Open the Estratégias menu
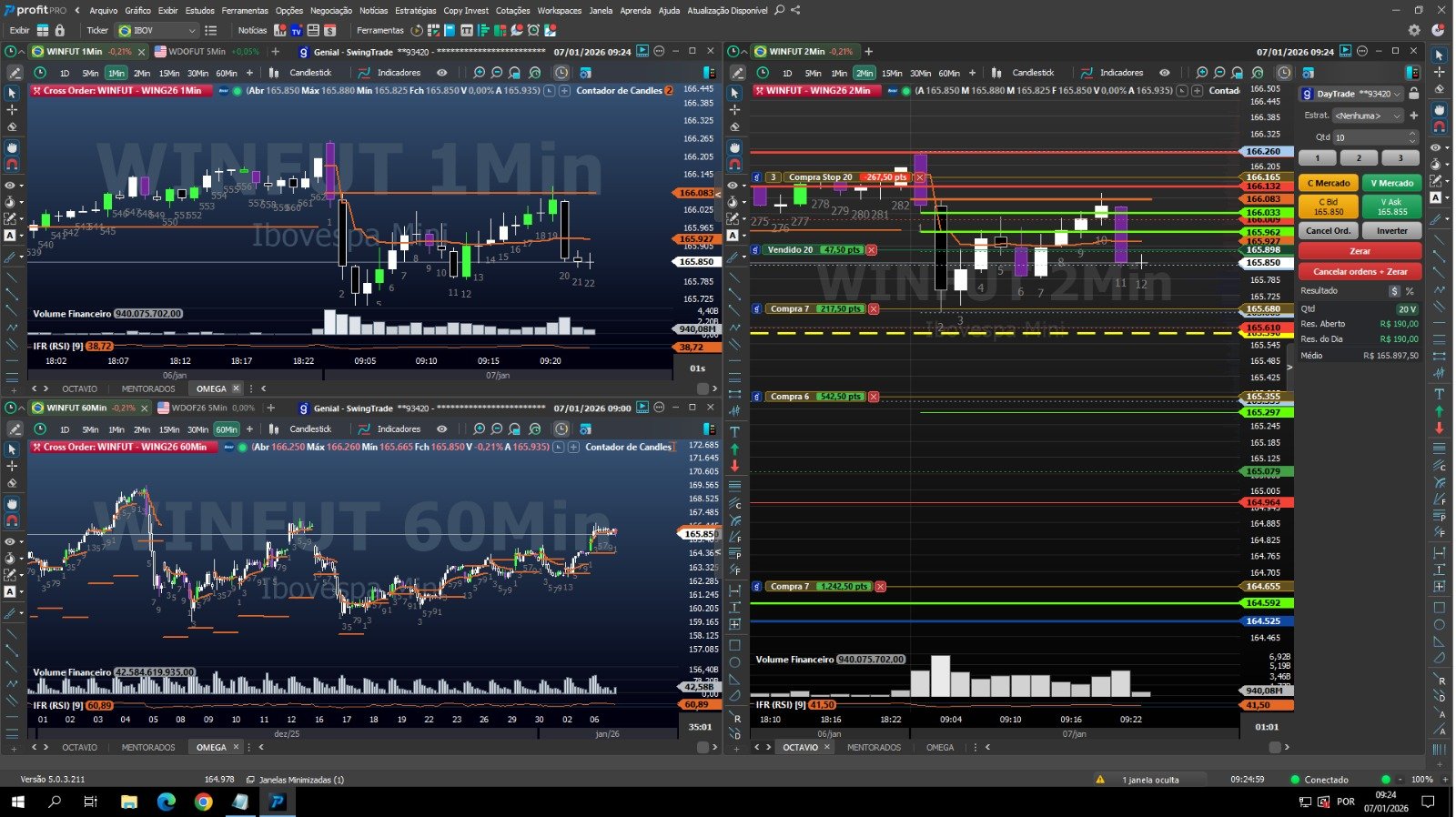 (x=415, y=10)
